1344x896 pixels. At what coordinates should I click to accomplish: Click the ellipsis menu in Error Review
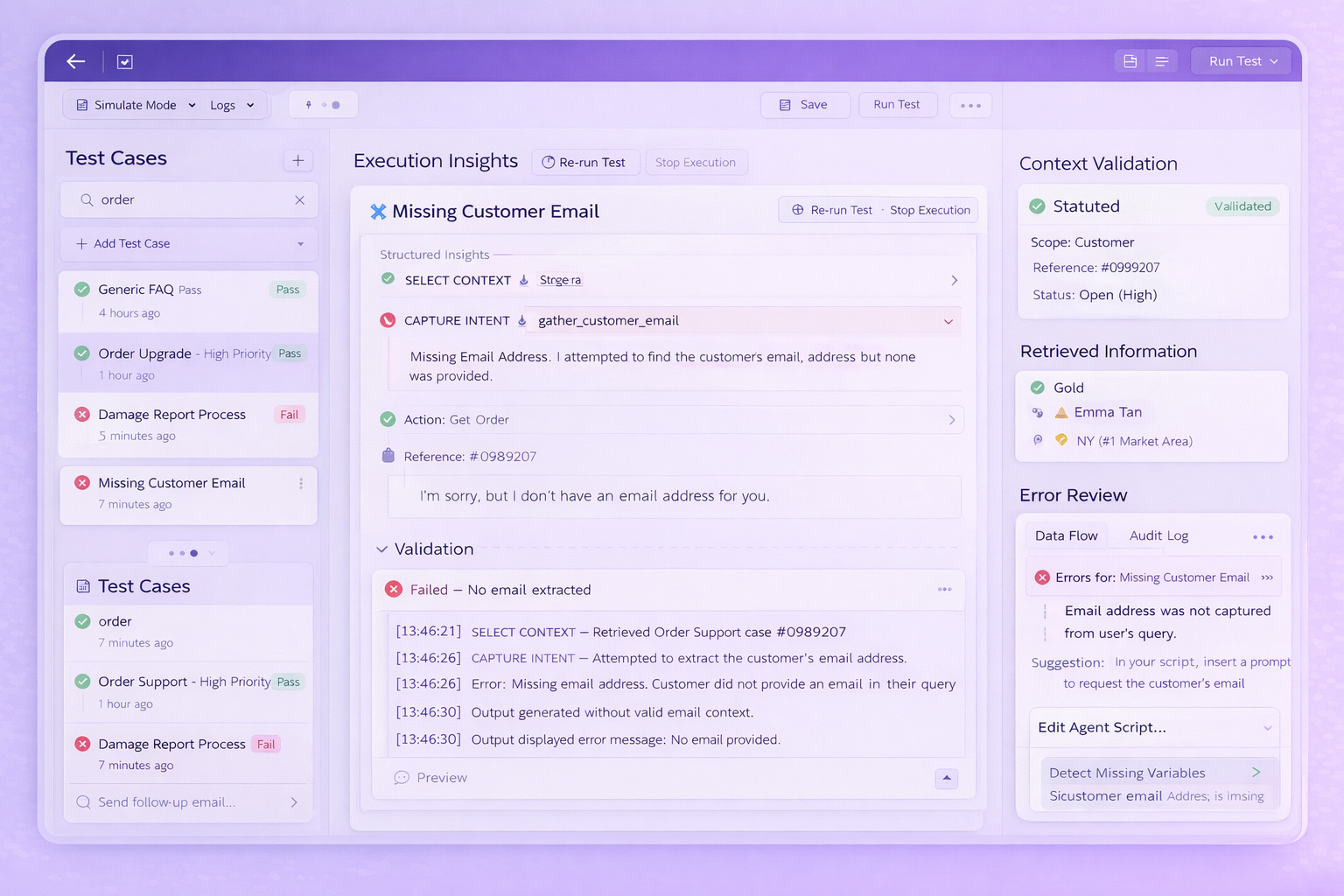pyautogui.click(x=1263, y=536)
